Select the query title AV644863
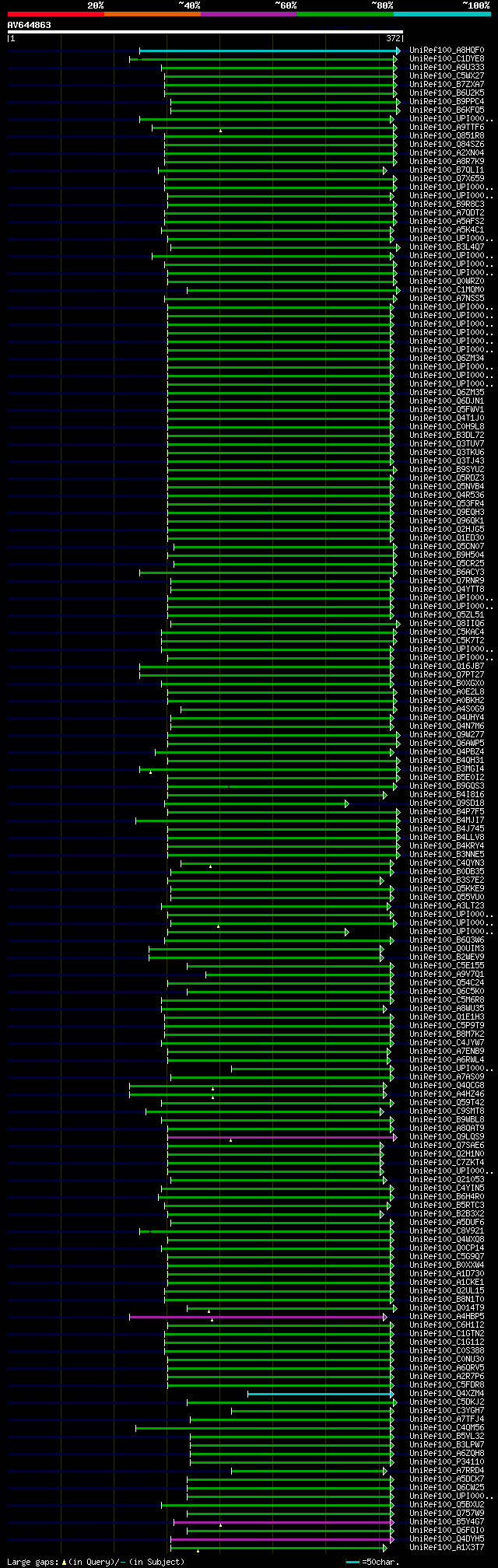 tap(30, 25)
